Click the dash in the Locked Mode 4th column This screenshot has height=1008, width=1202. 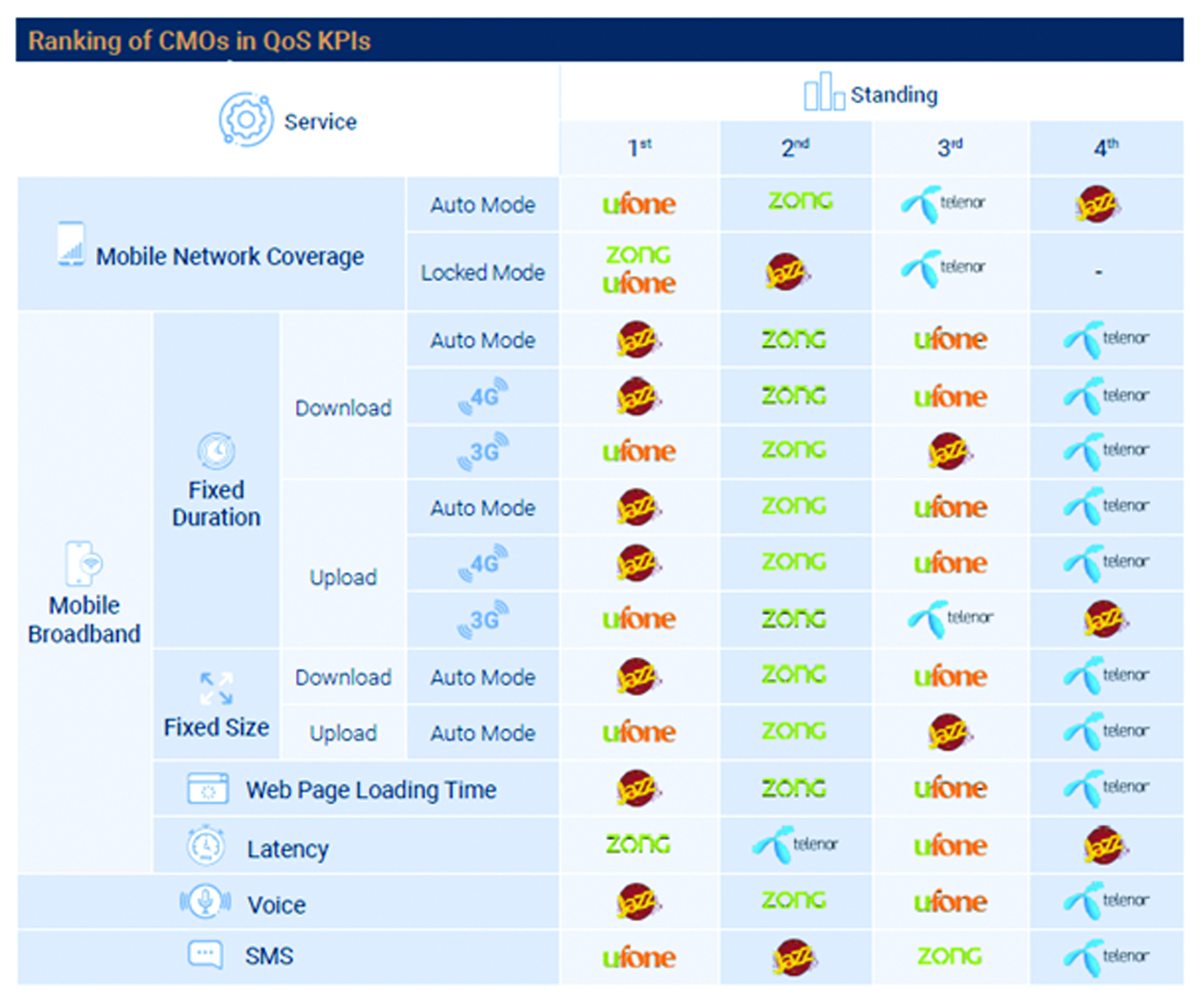tap(1099, 272)
